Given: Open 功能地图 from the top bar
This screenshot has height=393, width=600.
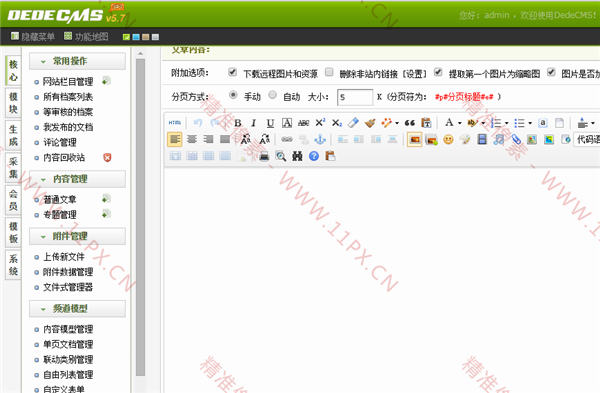Looking at the screenshot, I should pyautogui.click(x=86, y=37).
